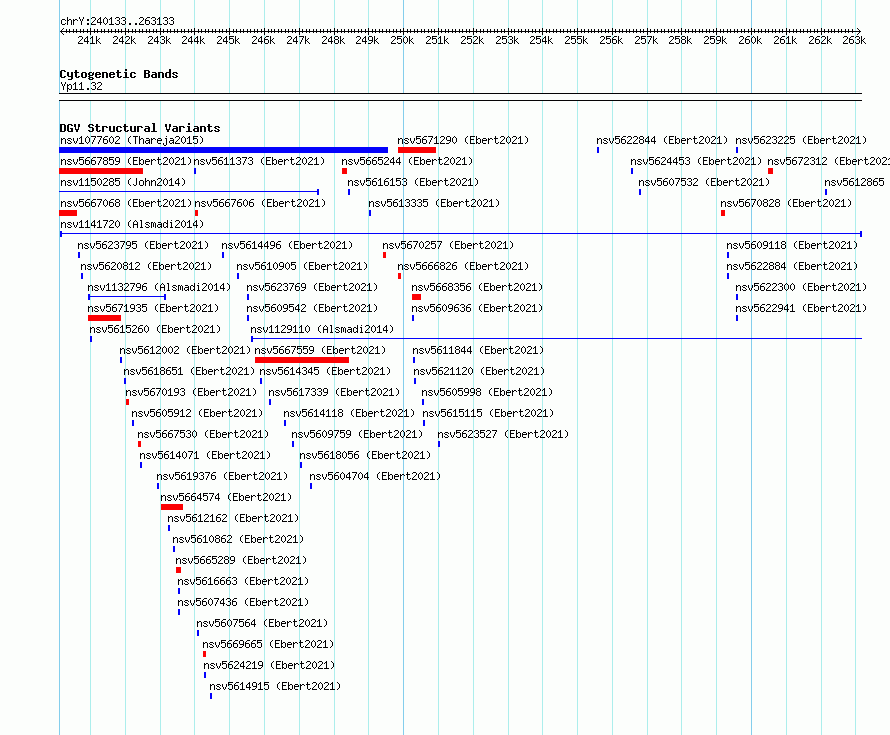Open nsv5611844 (Ebert2021) label

click(x=478, y=350)
